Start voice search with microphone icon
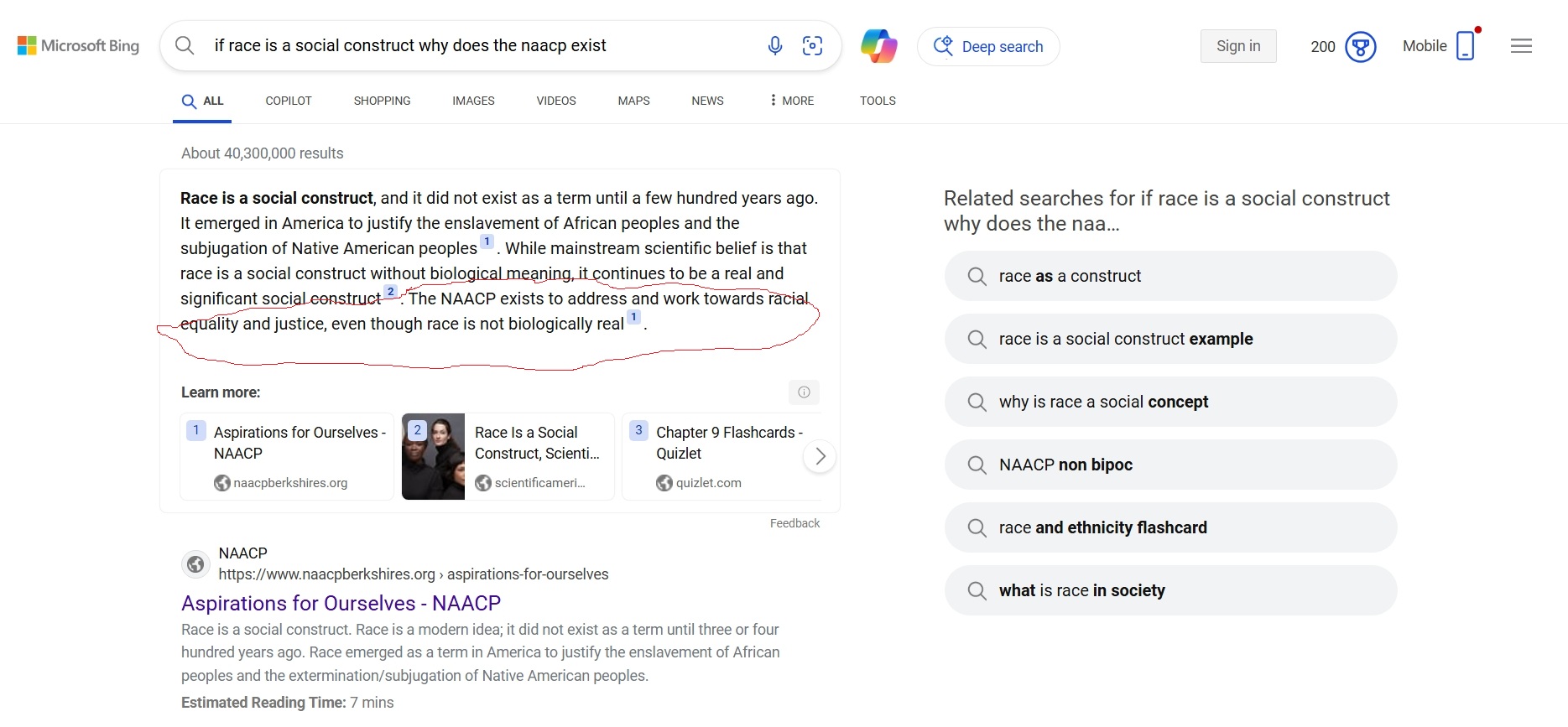The width and height of the screenshot is (1568, 727). [x=775, y=45]
